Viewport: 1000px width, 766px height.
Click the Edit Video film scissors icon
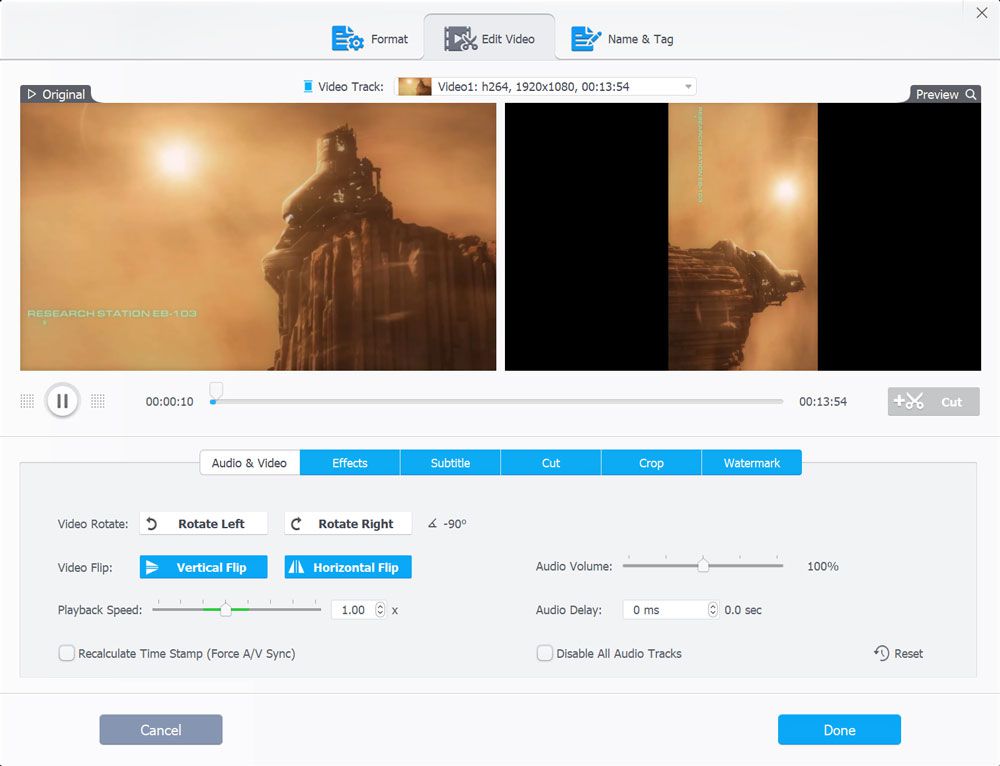460,39
